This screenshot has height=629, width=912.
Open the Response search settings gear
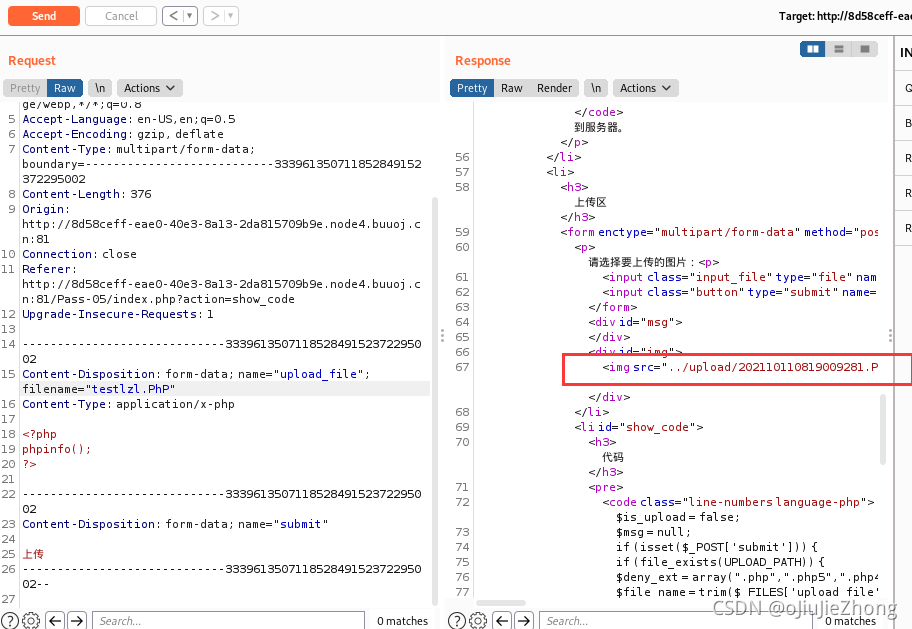[478, 621]
